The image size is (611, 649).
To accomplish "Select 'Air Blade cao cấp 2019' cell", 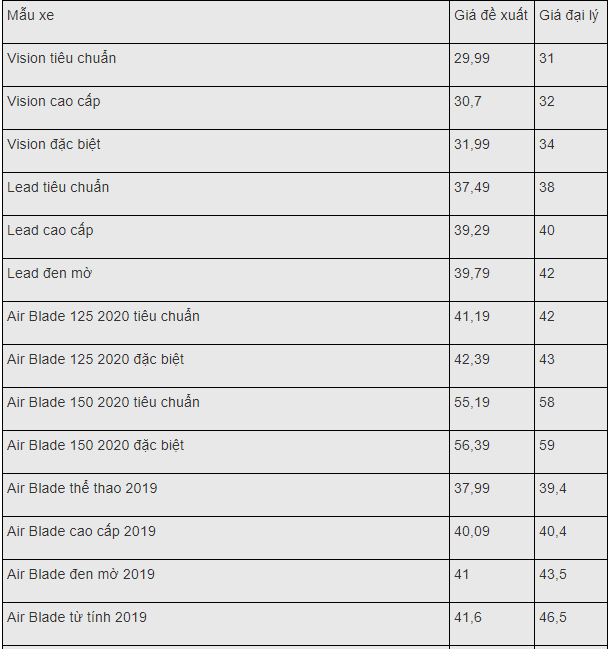I will click(226, 538).
